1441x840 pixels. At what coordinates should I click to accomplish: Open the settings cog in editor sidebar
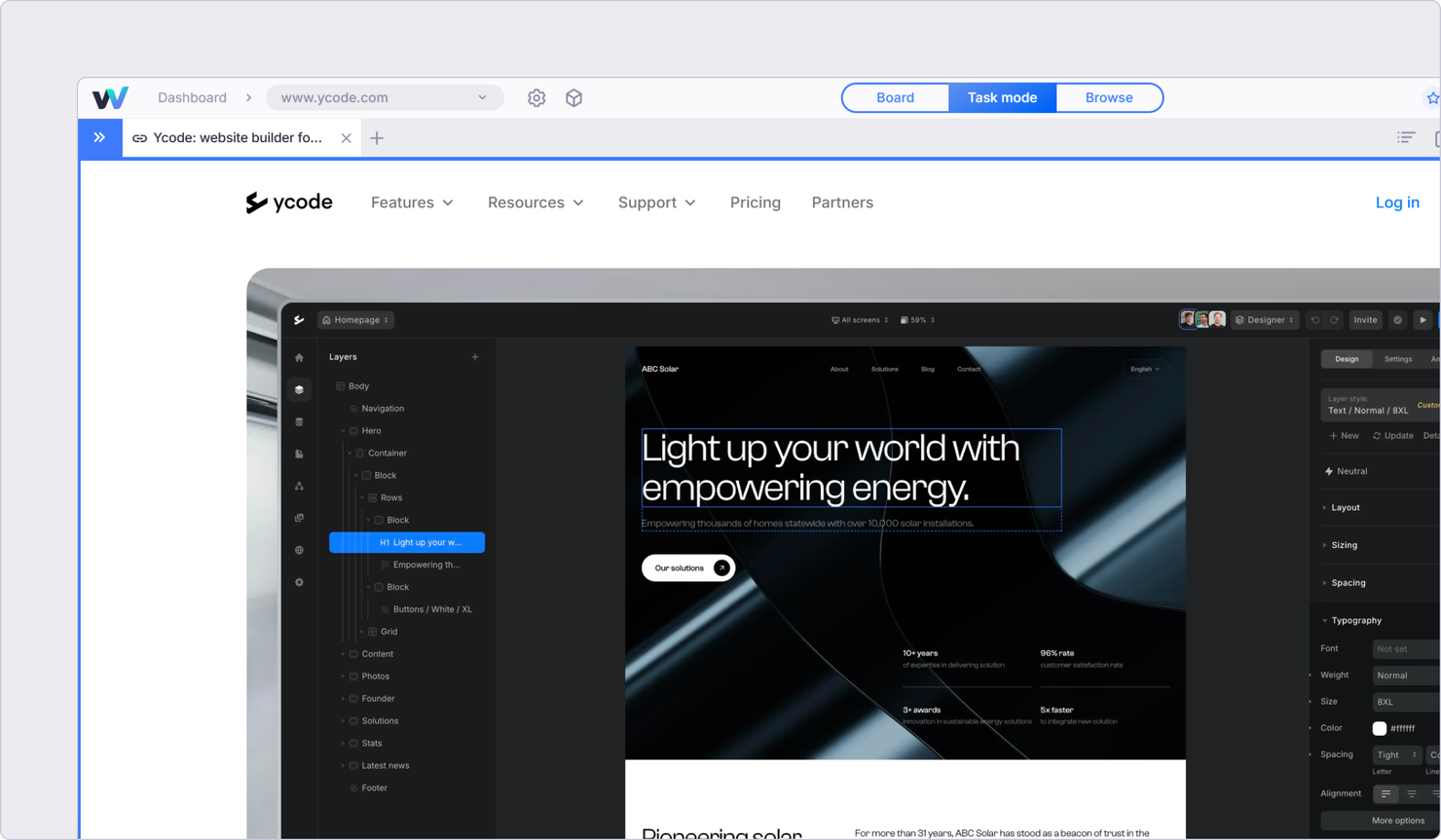click(x=299, y=582)
